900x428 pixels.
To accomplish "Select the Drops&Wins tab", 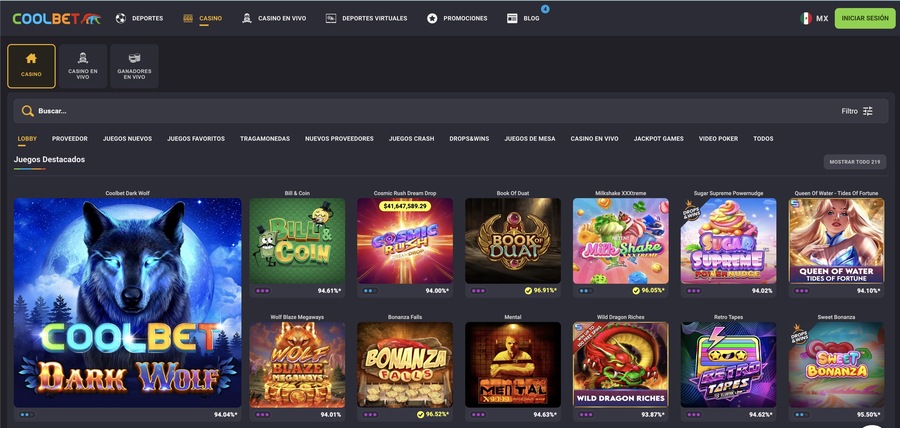I will tap(469, 139).
